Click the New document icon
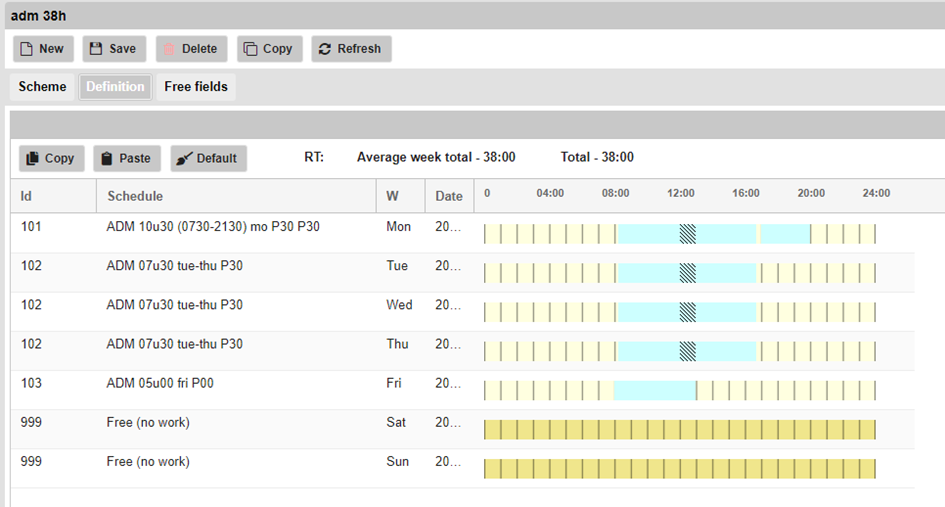 (26, 49)
